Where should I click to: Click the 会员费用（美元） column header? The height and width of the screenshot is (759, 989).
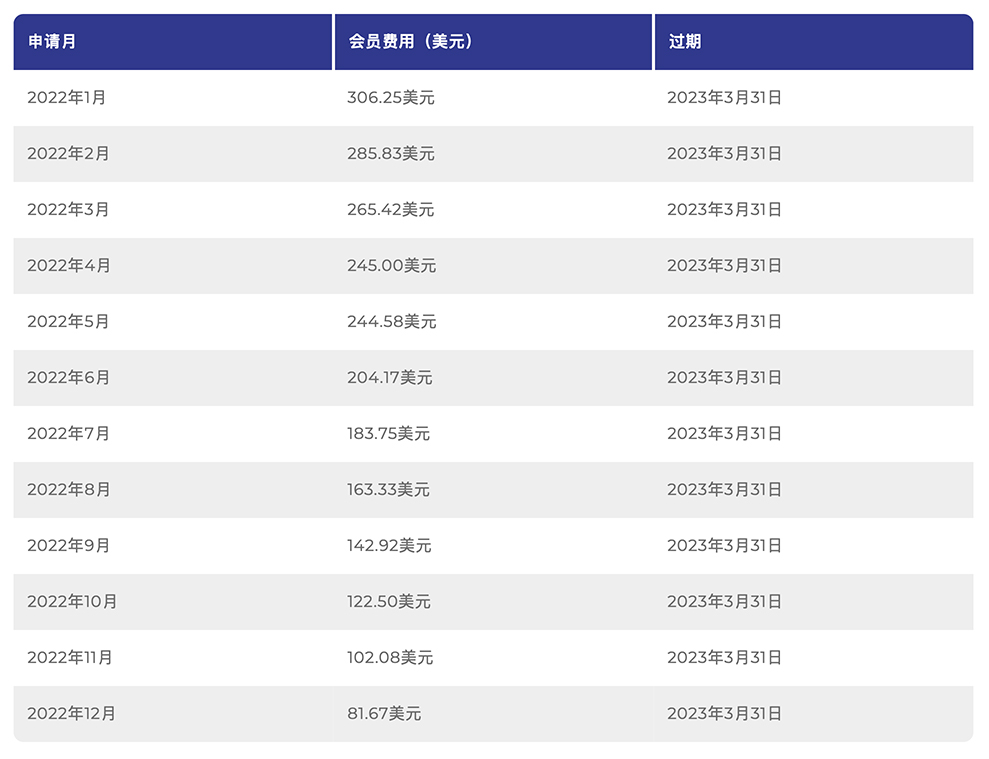click(410, 42)
